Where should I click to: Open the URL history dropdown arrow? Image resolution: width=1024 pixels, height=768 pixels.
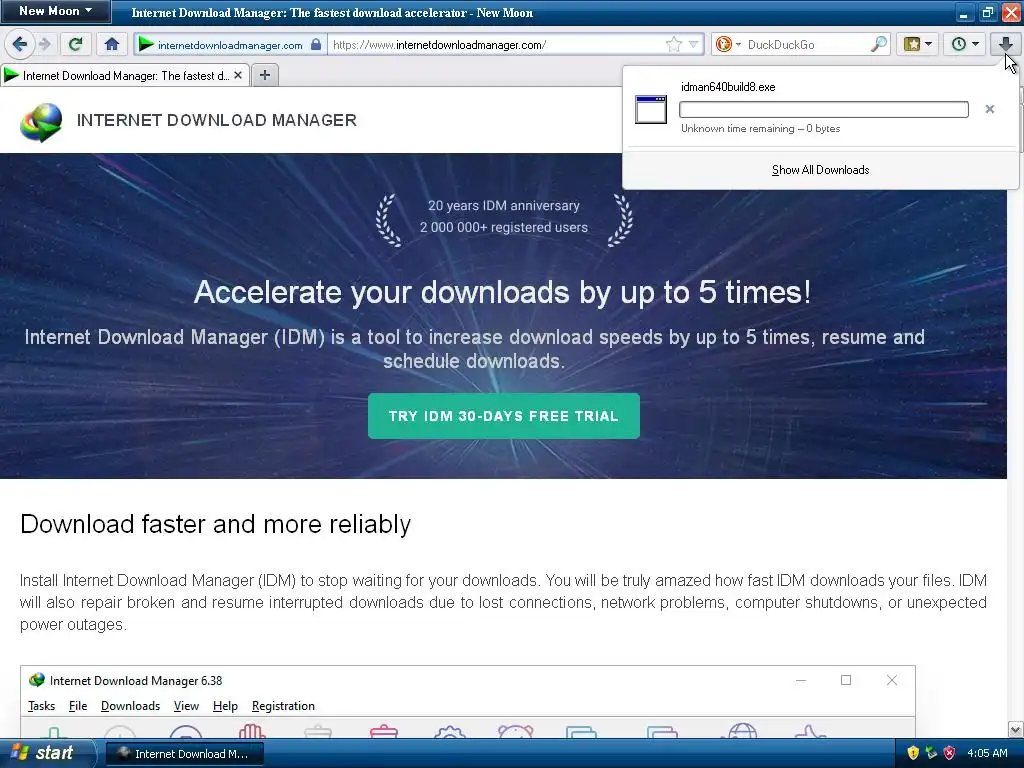click(694, 44)
